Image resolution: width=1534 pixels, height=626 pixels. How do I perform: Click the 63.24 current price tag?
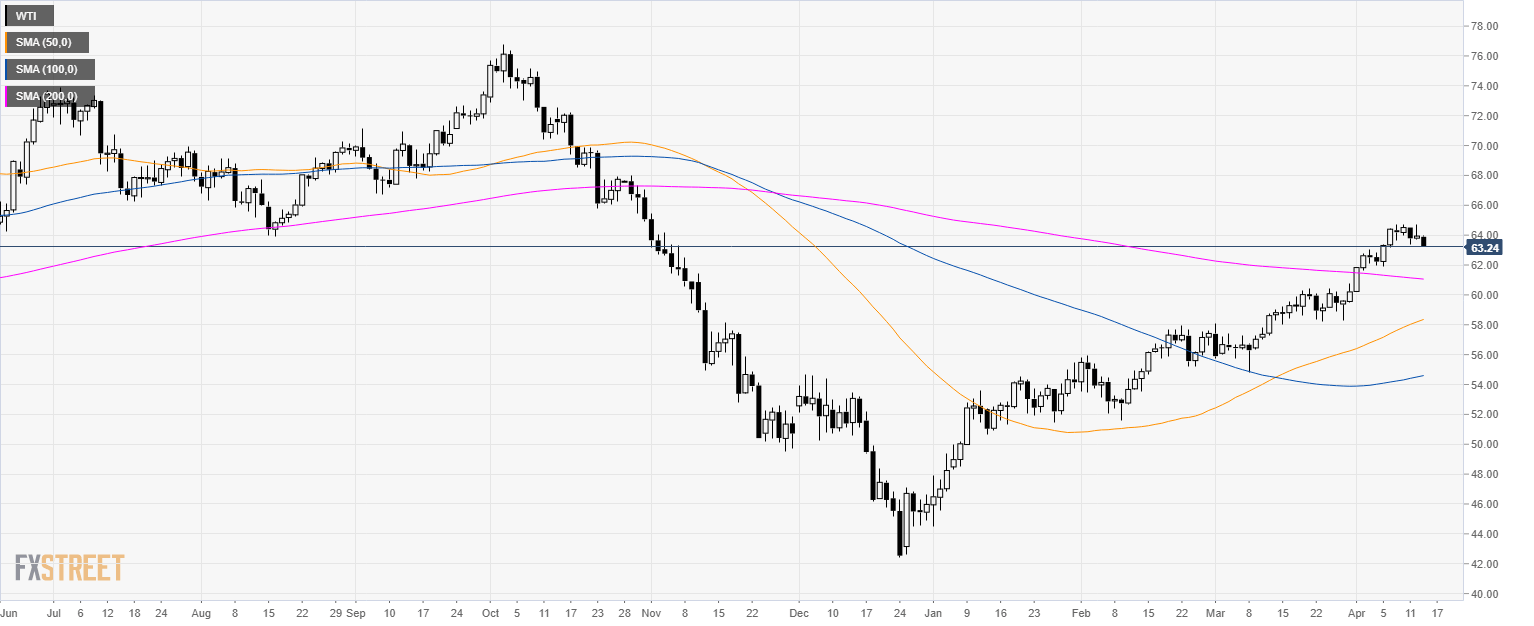pos(1484,247)
